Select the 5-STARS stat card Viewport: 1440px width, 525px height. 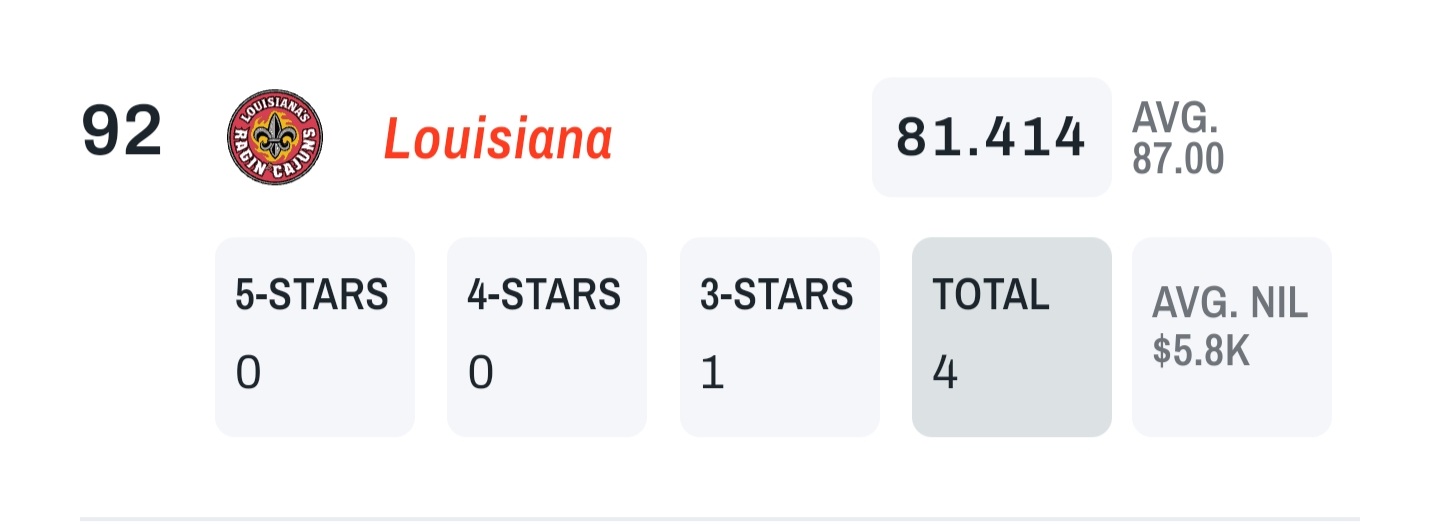click(314, 337)
